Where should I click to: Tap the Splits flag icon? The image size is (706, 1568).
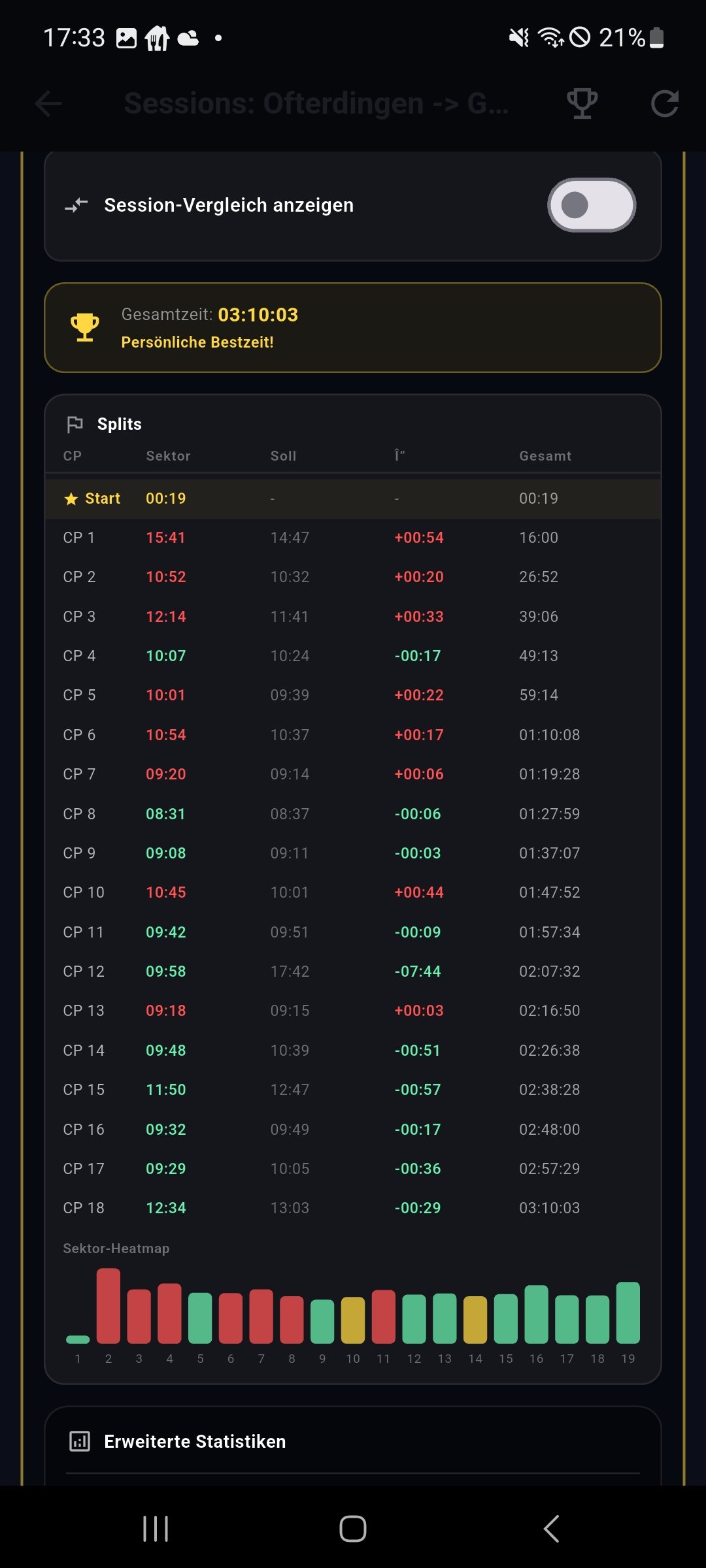pyautogui.click(x=75, y=424)
